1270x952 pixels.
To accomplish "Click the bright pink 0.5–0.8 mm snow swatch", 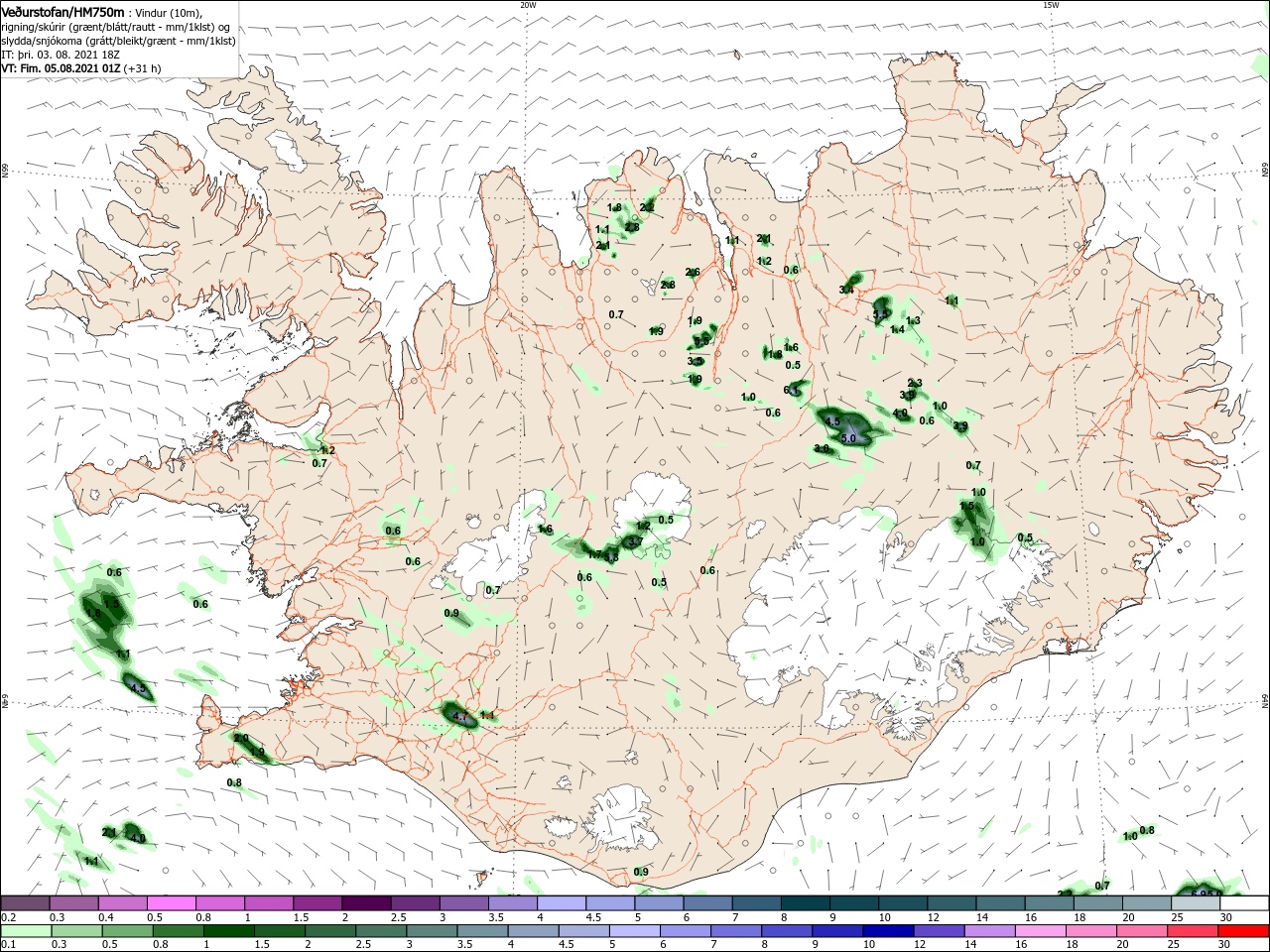I will 172,902.
